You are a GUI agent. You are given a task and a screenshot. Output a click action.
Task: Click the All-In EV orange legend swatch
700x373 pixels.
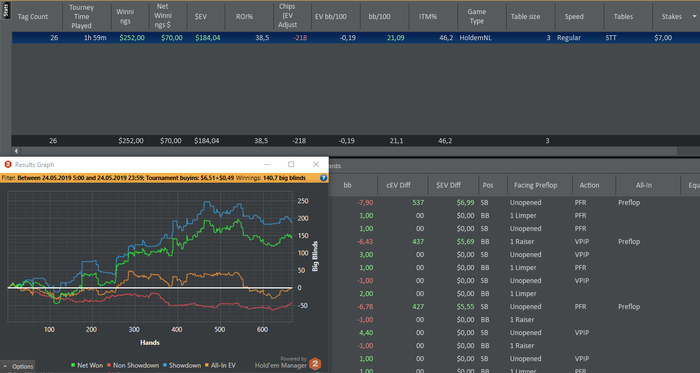tap(207, 365)
